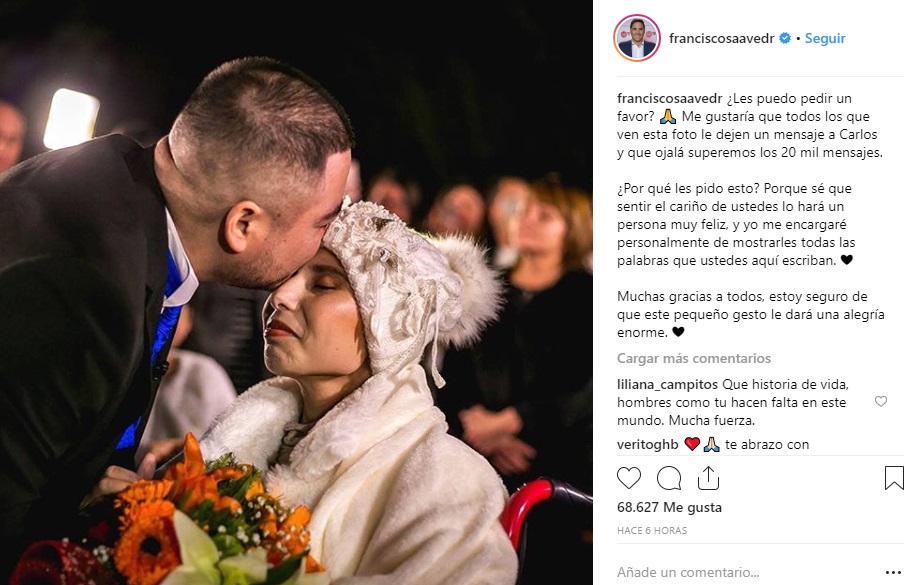Screen dimensions: 910x585
Task: Open post timestamp Hace 6 horas
Action: click(652, 530)
